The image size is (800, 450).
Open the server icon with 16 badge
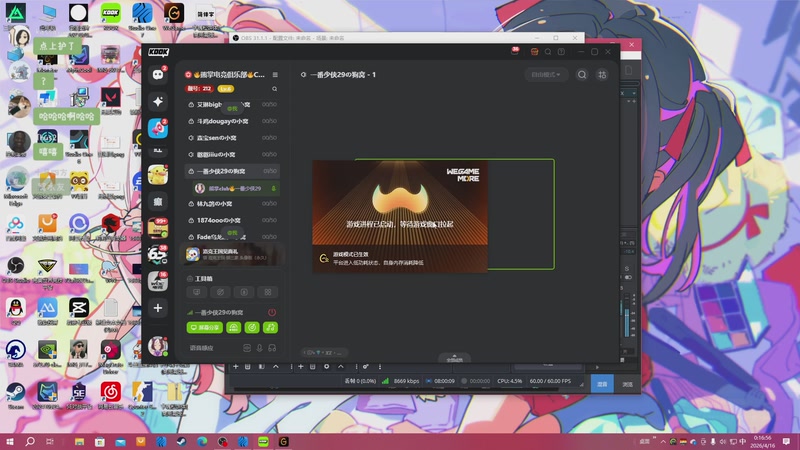[x=158, y=281]
